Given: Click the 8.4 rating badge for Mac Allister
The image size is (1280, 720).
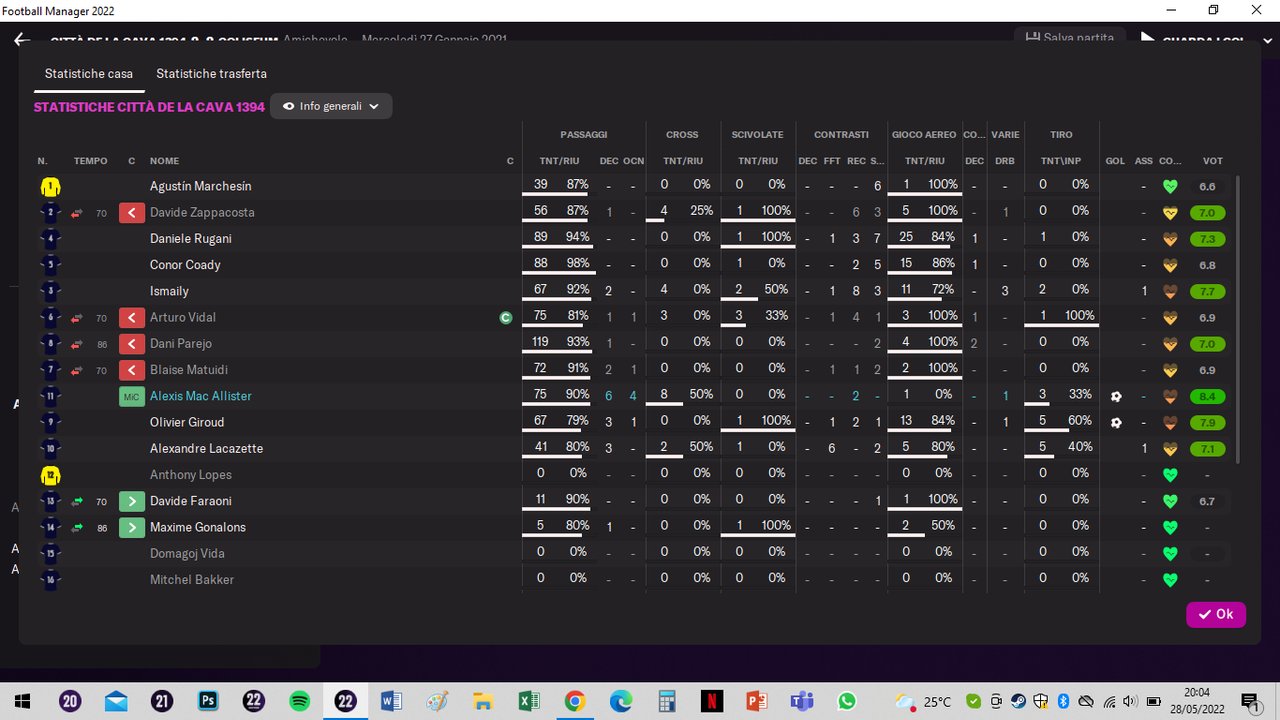Looking at the screenshot, I should point(1207,397).
